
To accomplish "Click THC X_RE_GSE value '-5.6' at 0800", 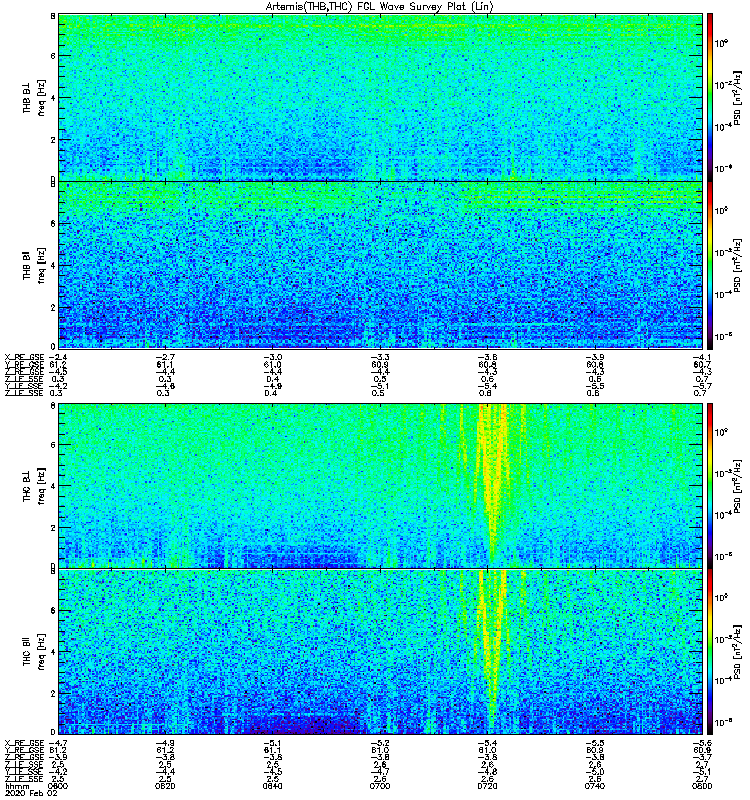I will coord(702,743).
